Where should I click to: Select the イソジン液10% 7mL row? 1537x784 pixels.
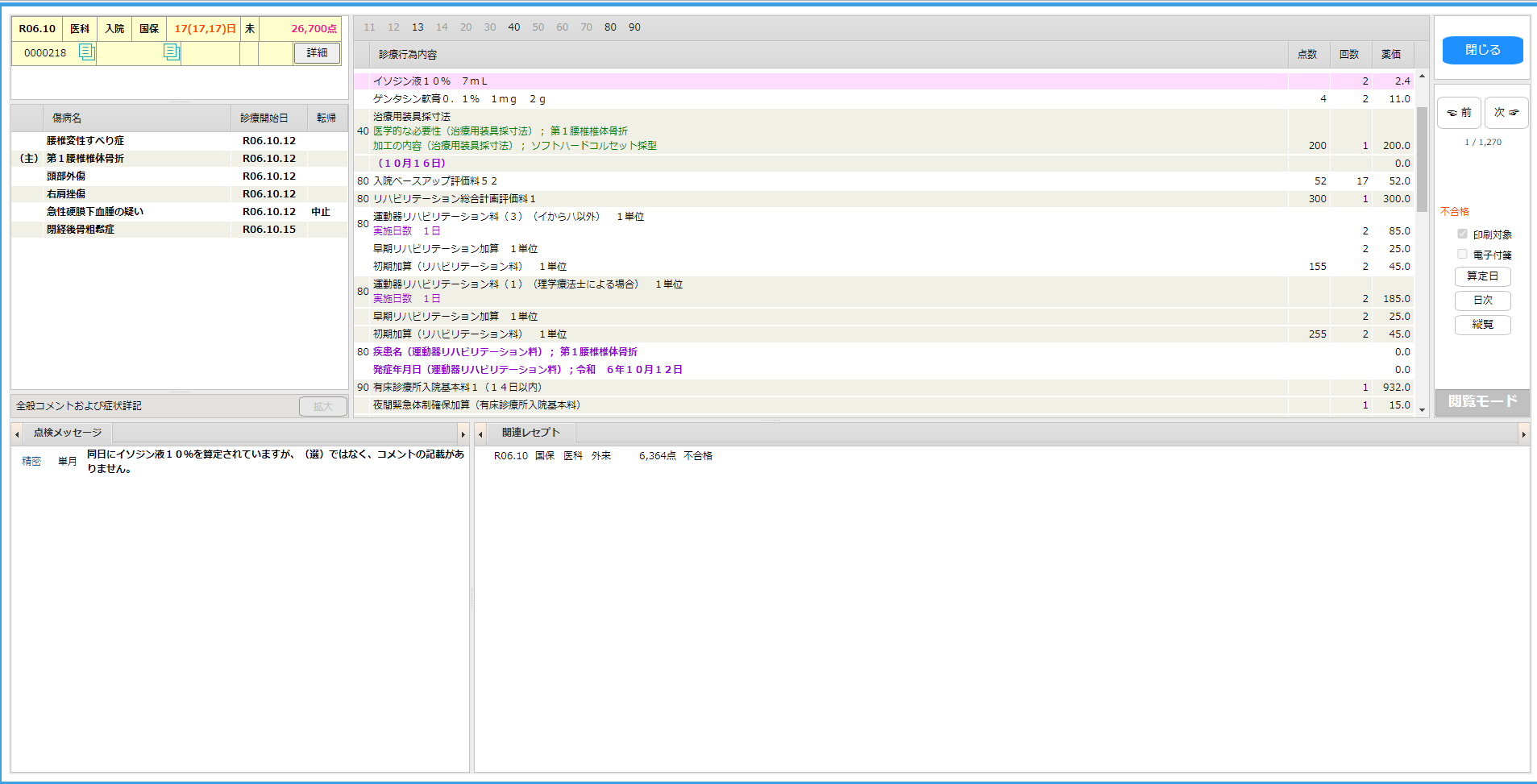884,81
